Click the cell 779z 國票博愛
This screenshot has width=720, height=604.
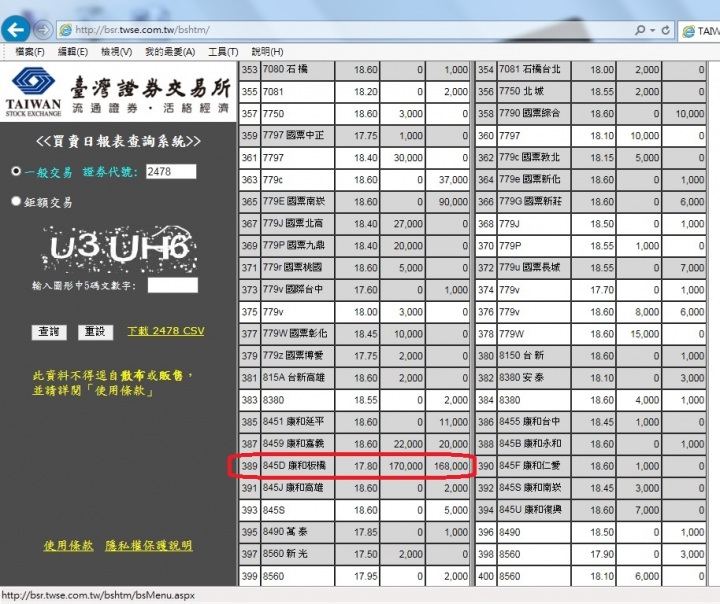pyautogui.click(x=298, y=356)
